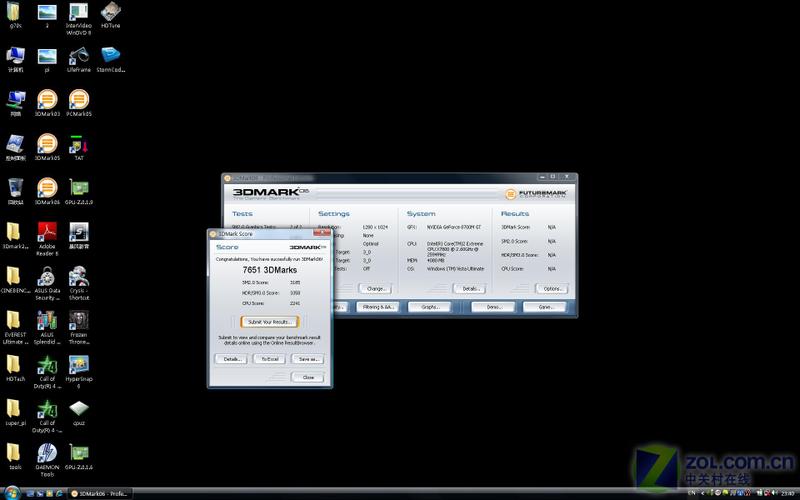
Task: Open the super_pi folder
Action: [15, 413]
